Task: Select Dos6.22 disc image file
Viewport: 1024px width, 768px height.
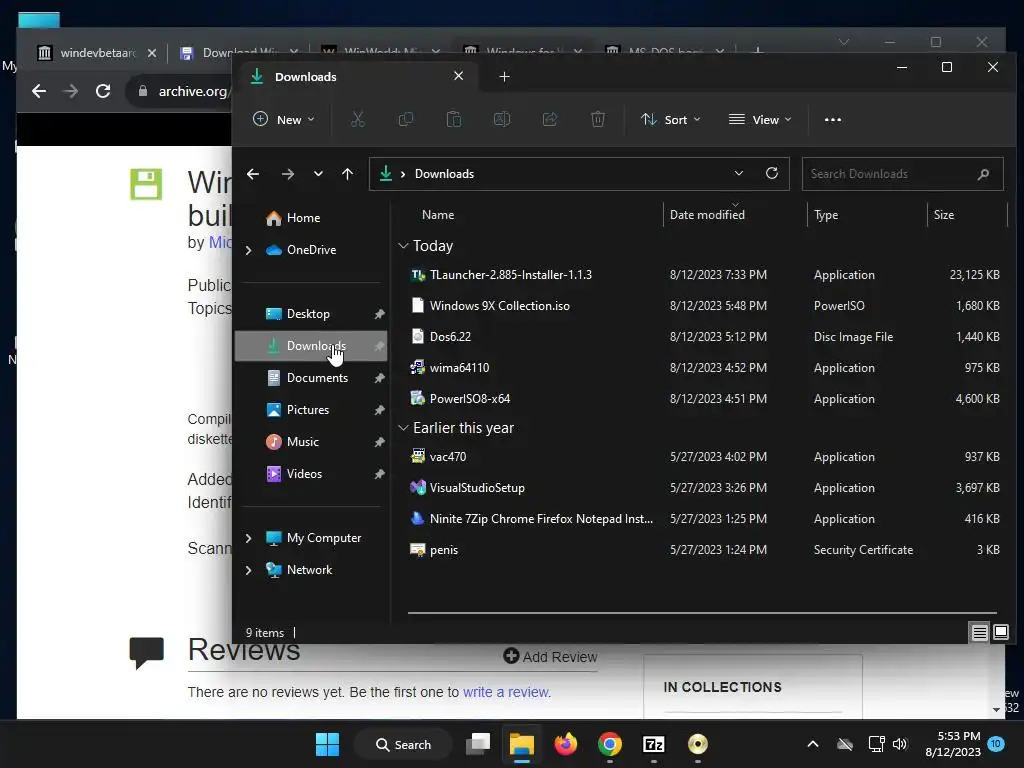Action: pos(704,337)
